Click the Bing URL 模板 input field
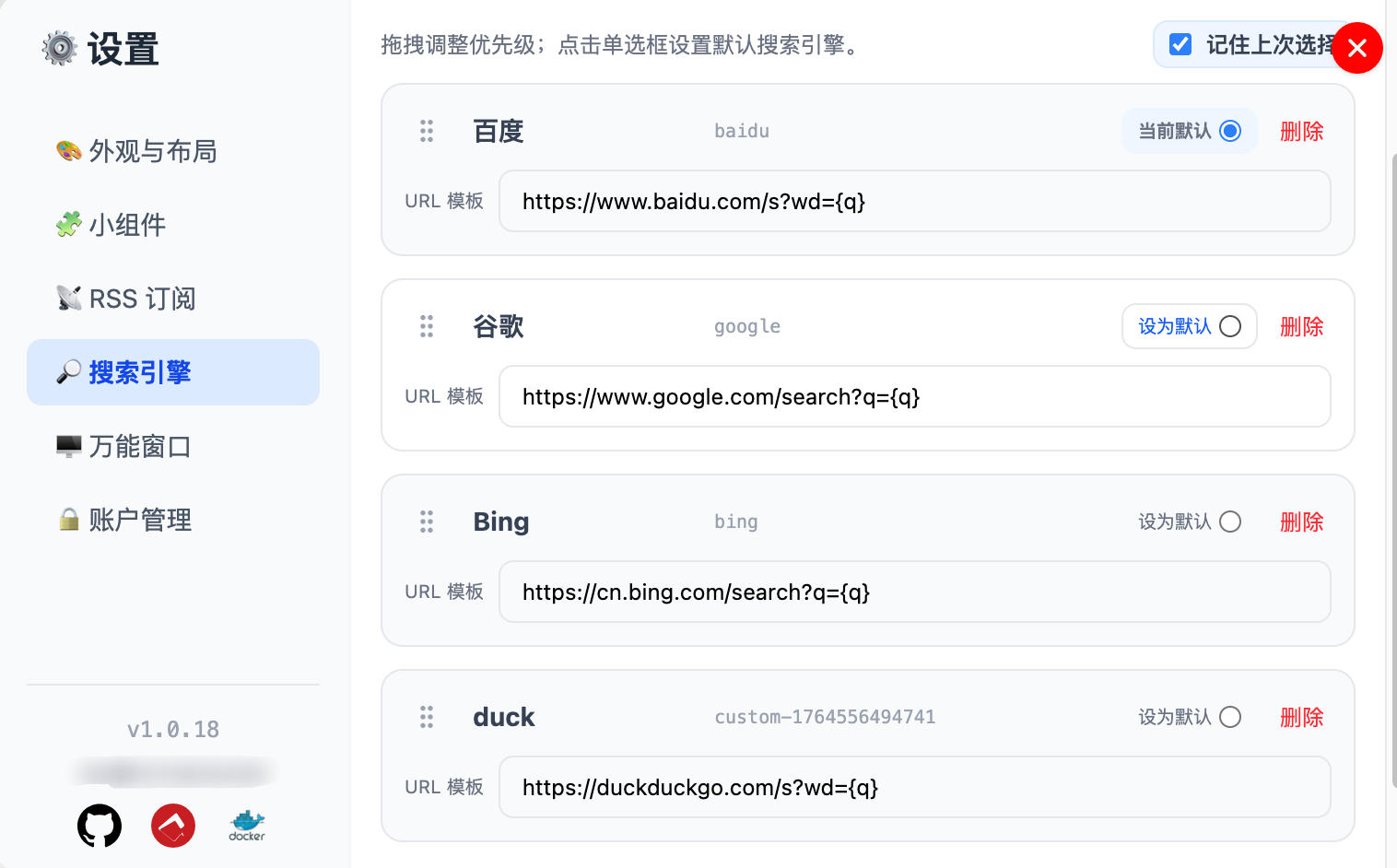 pos(914,592)
